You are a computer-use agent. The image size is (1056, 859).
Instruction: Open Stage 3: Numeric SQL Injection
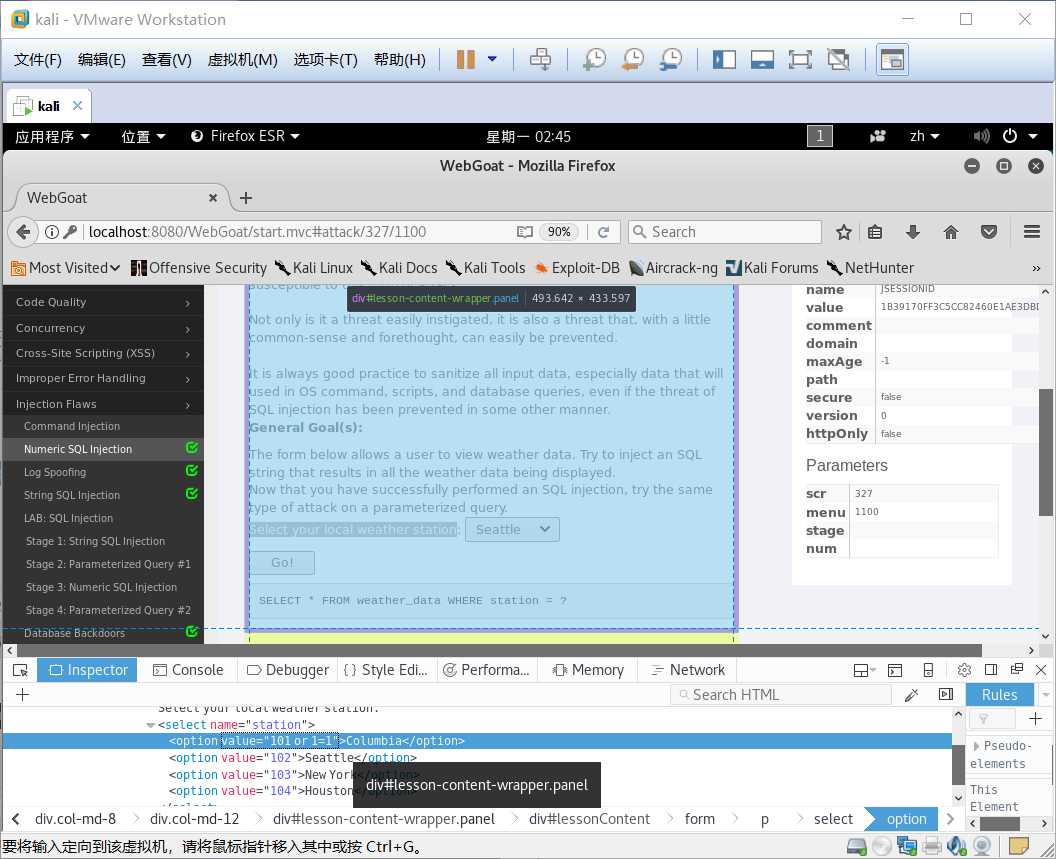pos(101,587)
